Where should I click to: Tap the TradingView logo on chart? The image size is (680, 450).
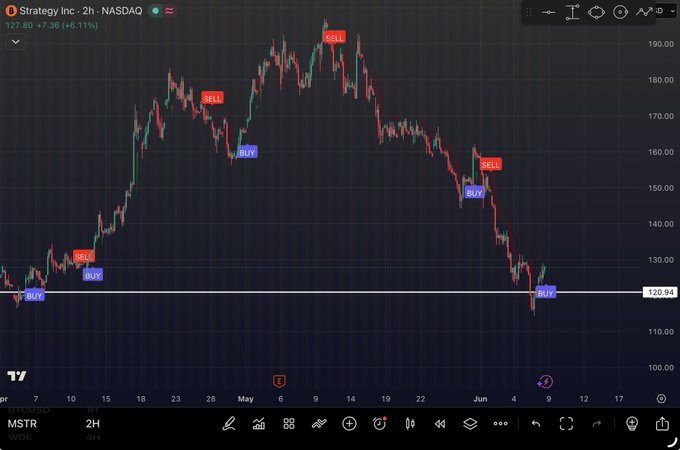17,376
